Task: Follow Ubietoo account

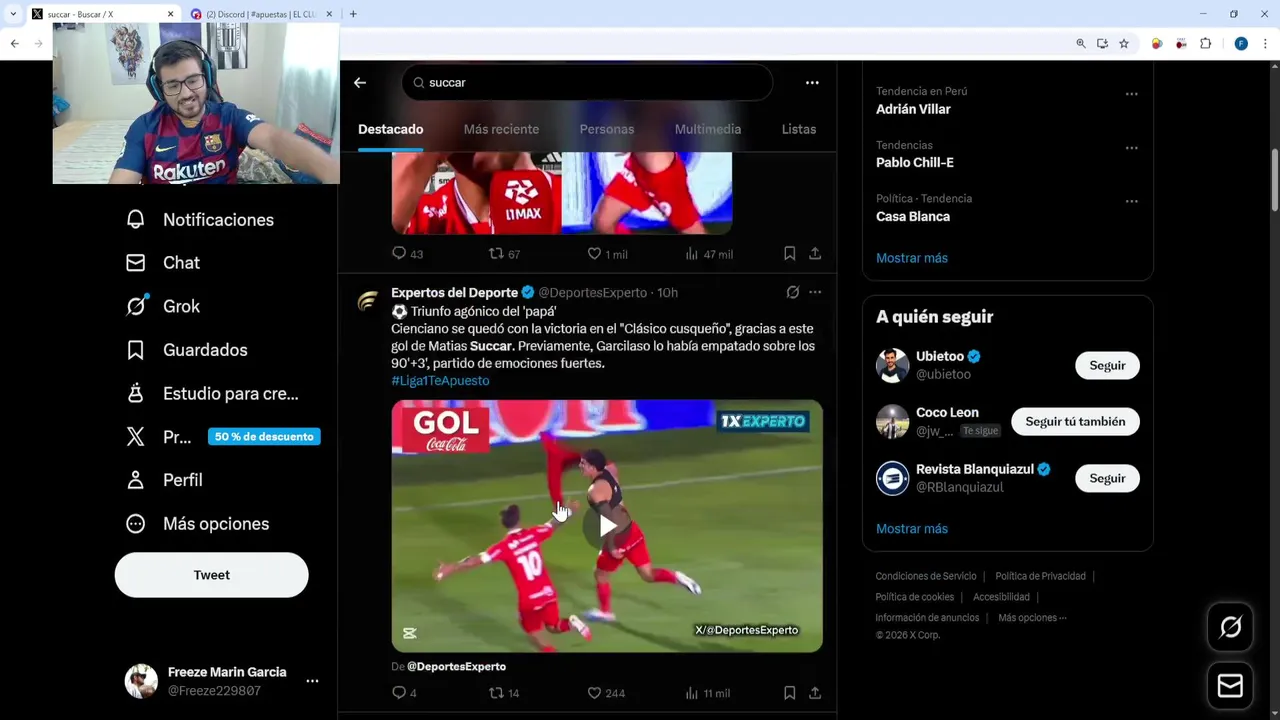Action: tap(1107, 366)
